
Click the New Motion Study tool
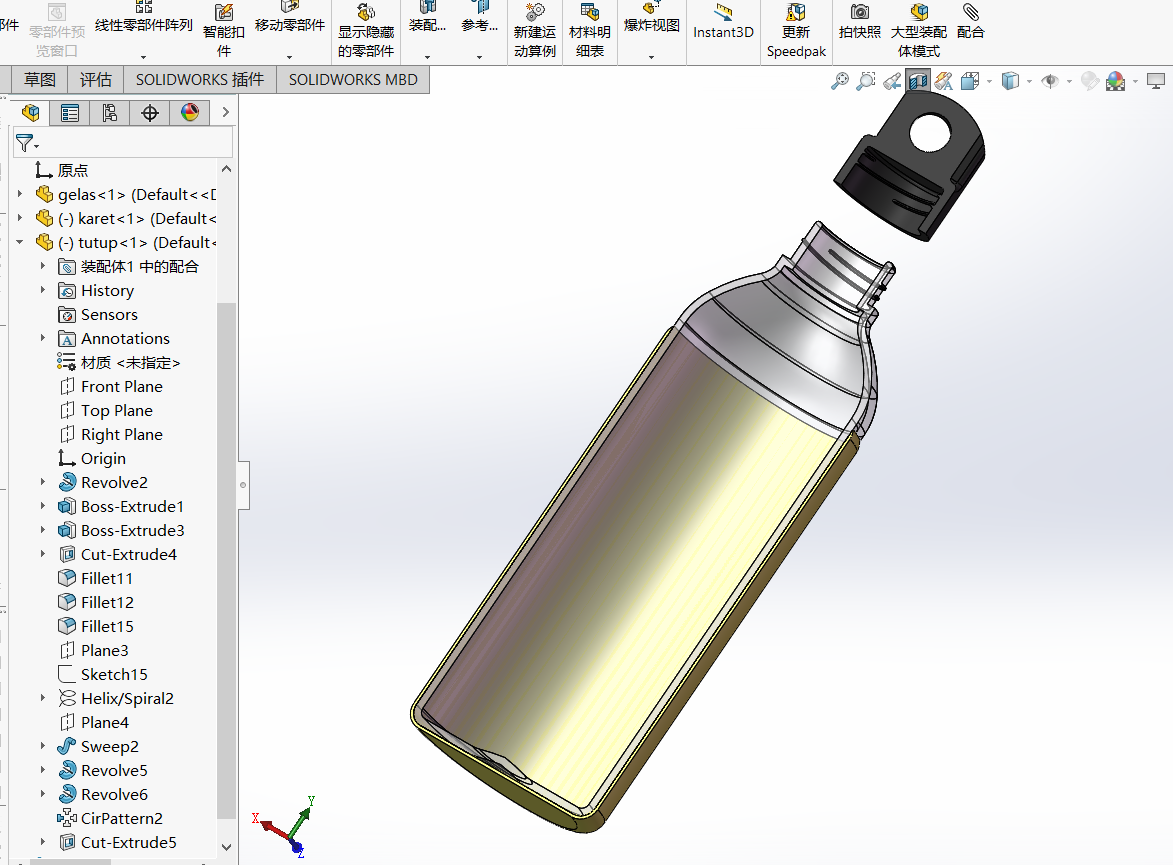pos(535,31)
